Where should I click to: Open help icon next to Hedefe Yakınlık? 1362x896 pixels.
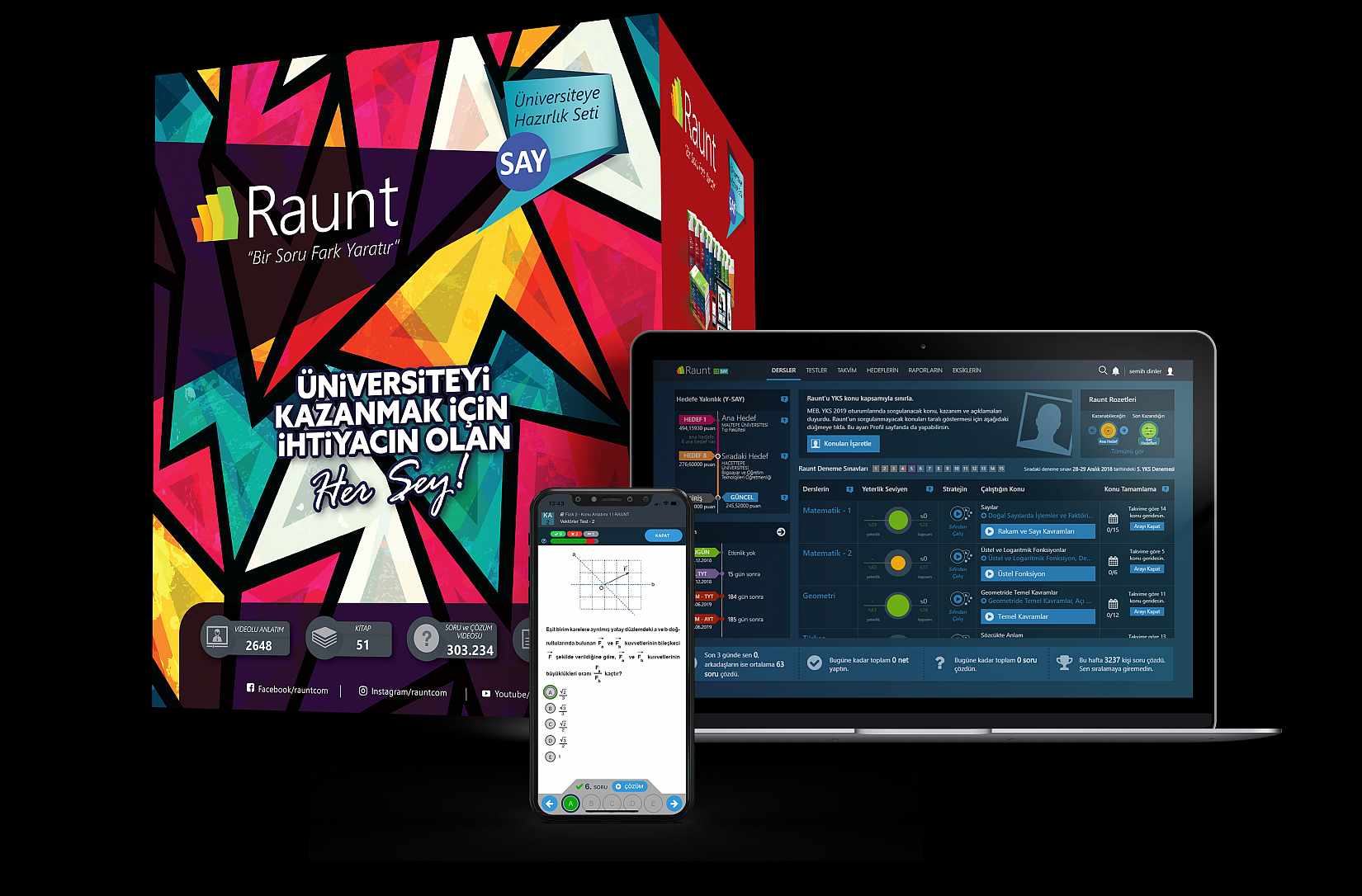pyautogui.click(x=784, y=399)
